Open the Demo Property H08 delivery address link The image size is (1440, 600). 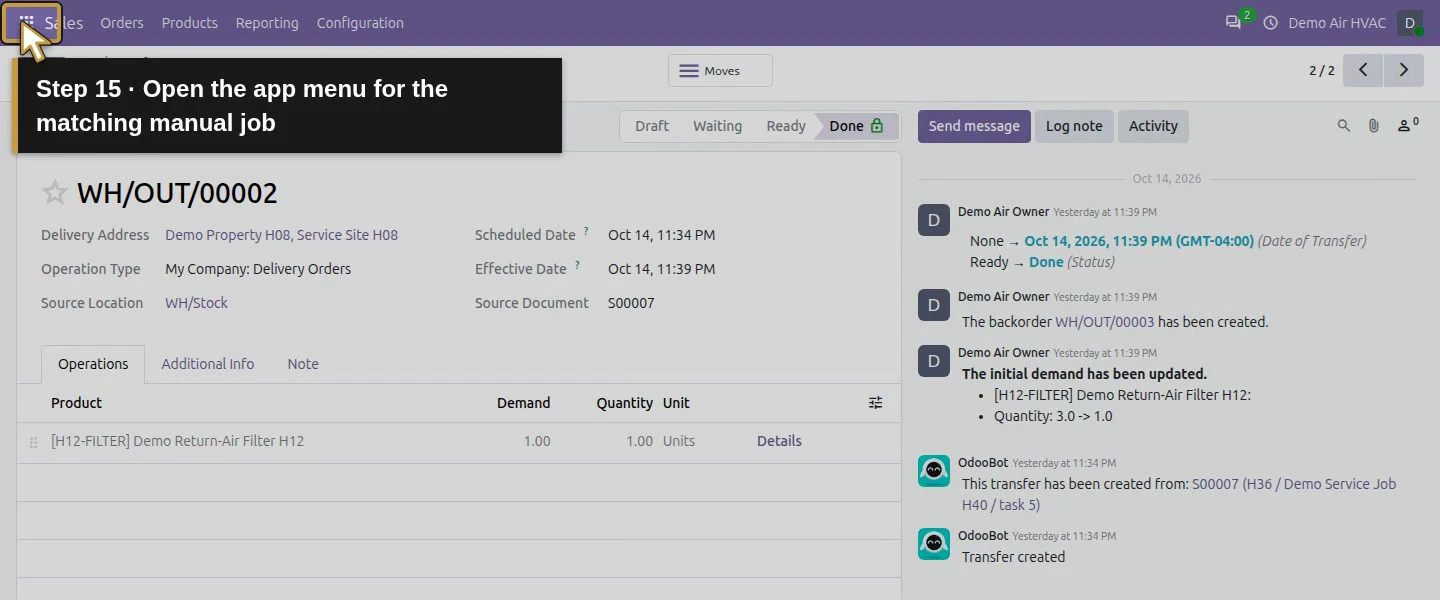[281, 235]
